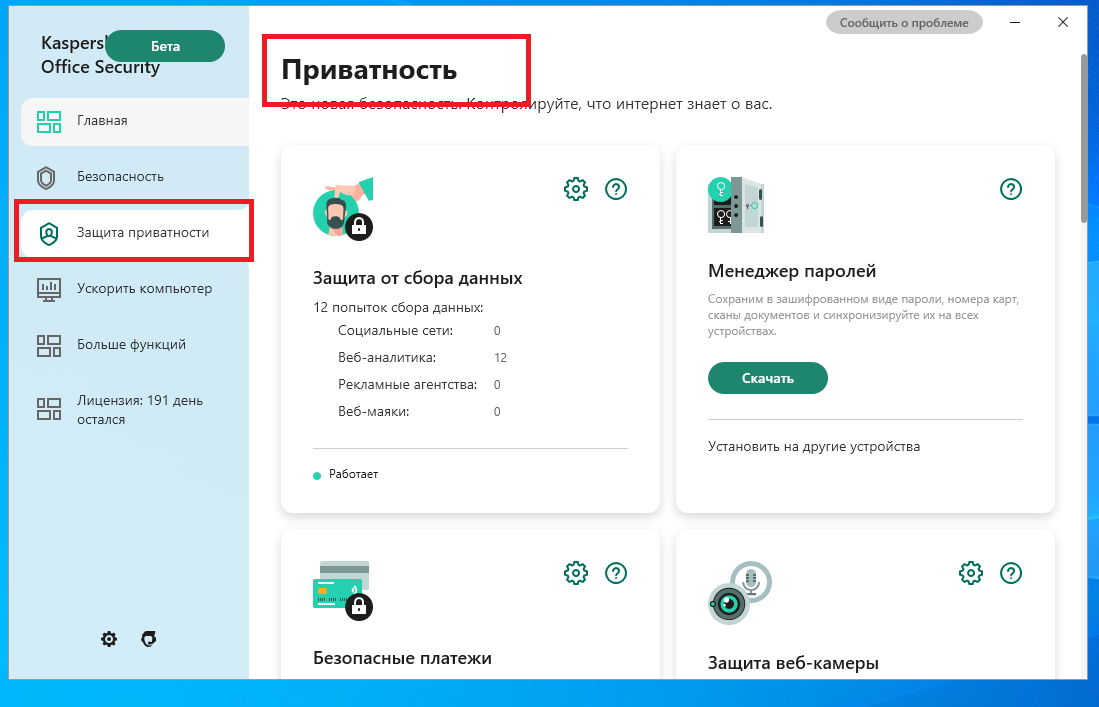Click the password safe illustration
This screenshot has height=707, width=1099.
[x=735, y=205]
